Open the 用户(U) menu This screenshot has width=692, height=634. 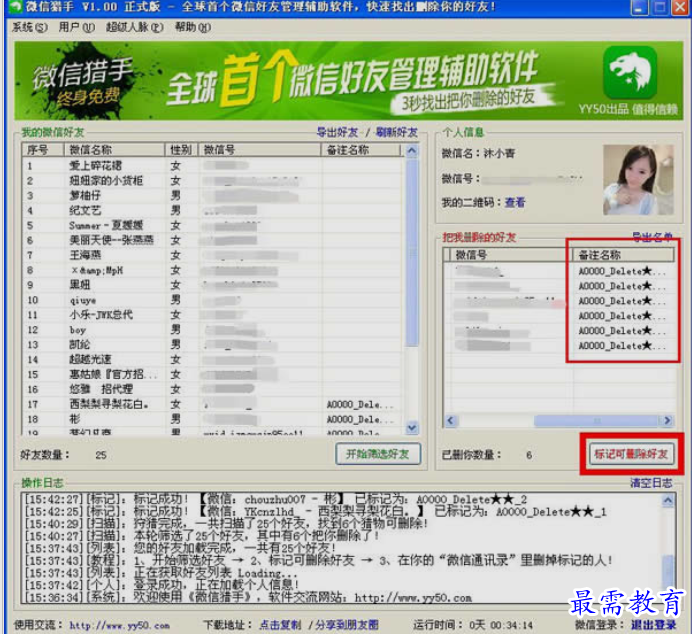pyautogui.click(x=76, y=27)
